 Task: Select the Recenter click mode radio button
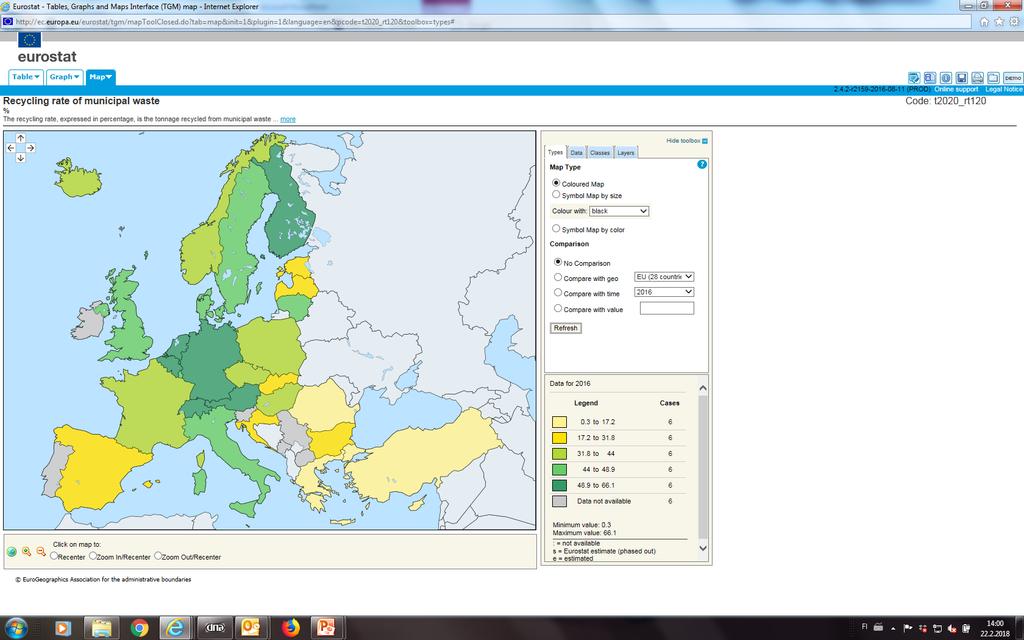point(54,556)
